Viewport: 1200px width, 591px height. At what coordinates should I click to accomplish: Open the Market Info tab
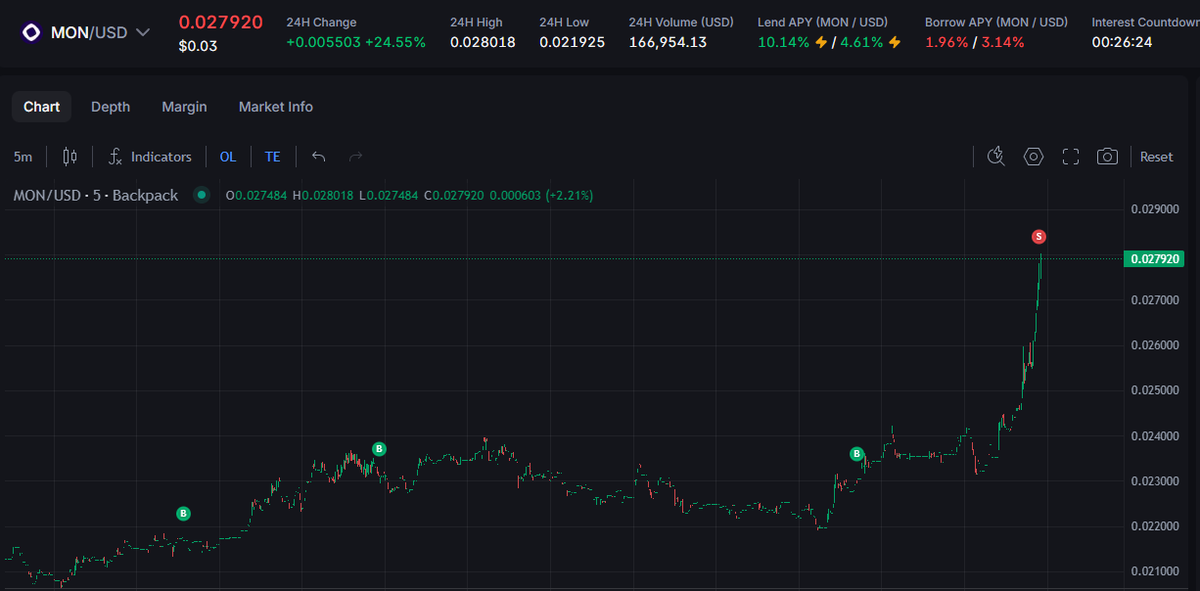coord(275,106)
